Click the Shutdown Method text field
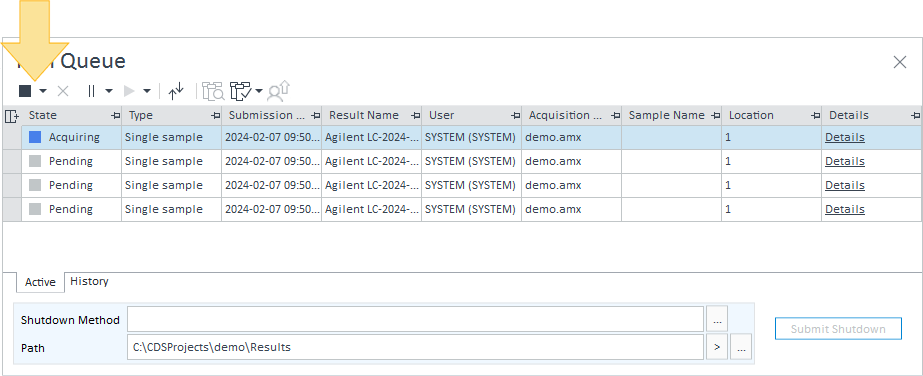This screenshot has width=923, height=376. [416, 319]
